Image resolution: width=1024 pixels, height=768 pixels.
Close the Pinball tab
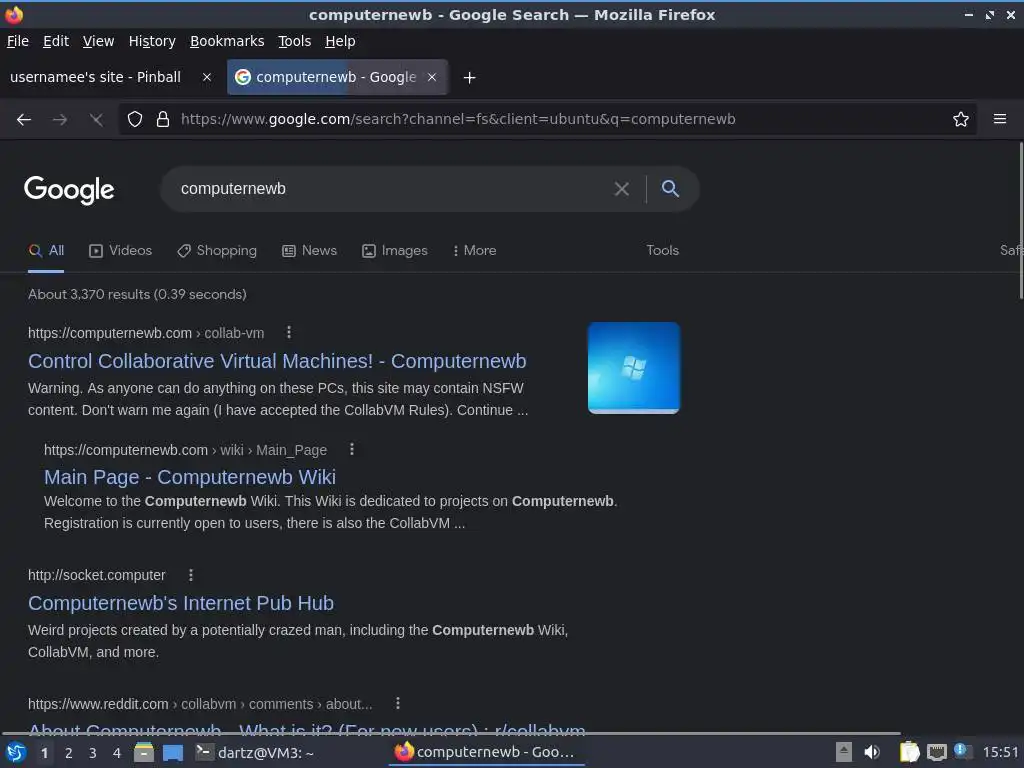[x=207, y=77]
